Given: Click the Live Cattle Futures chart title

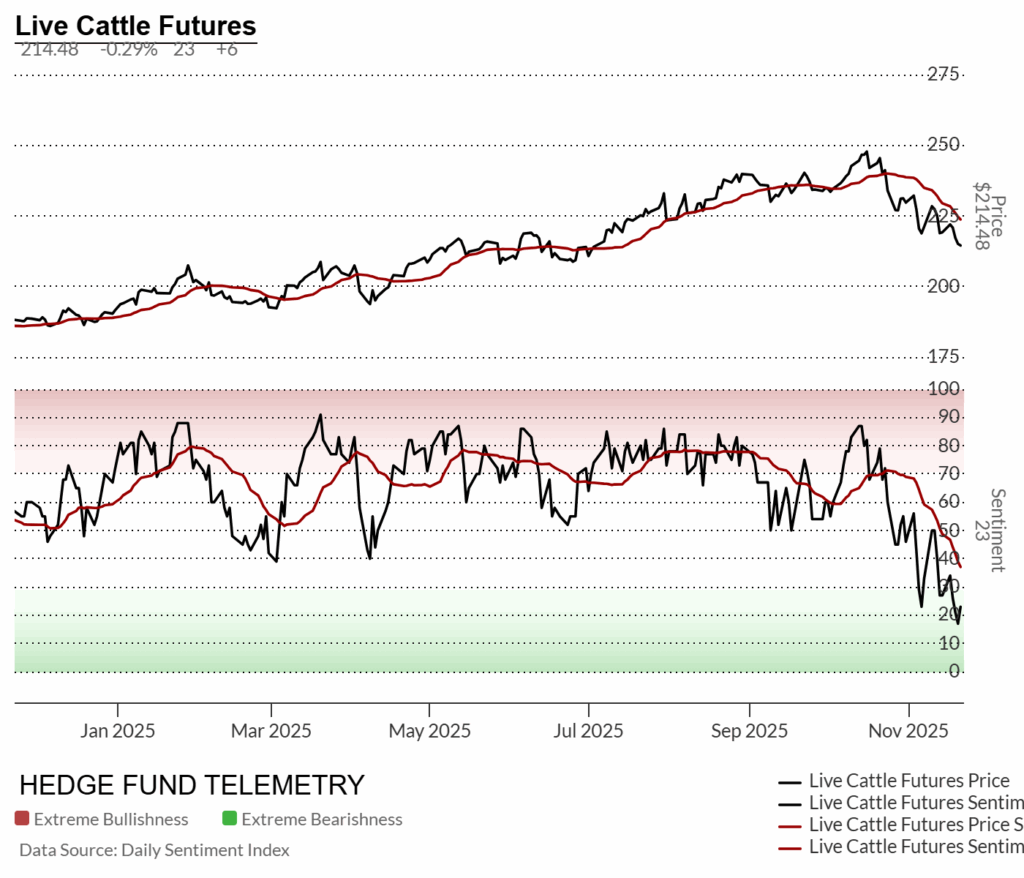Looking at the screenshot, I should click(135, 26).
